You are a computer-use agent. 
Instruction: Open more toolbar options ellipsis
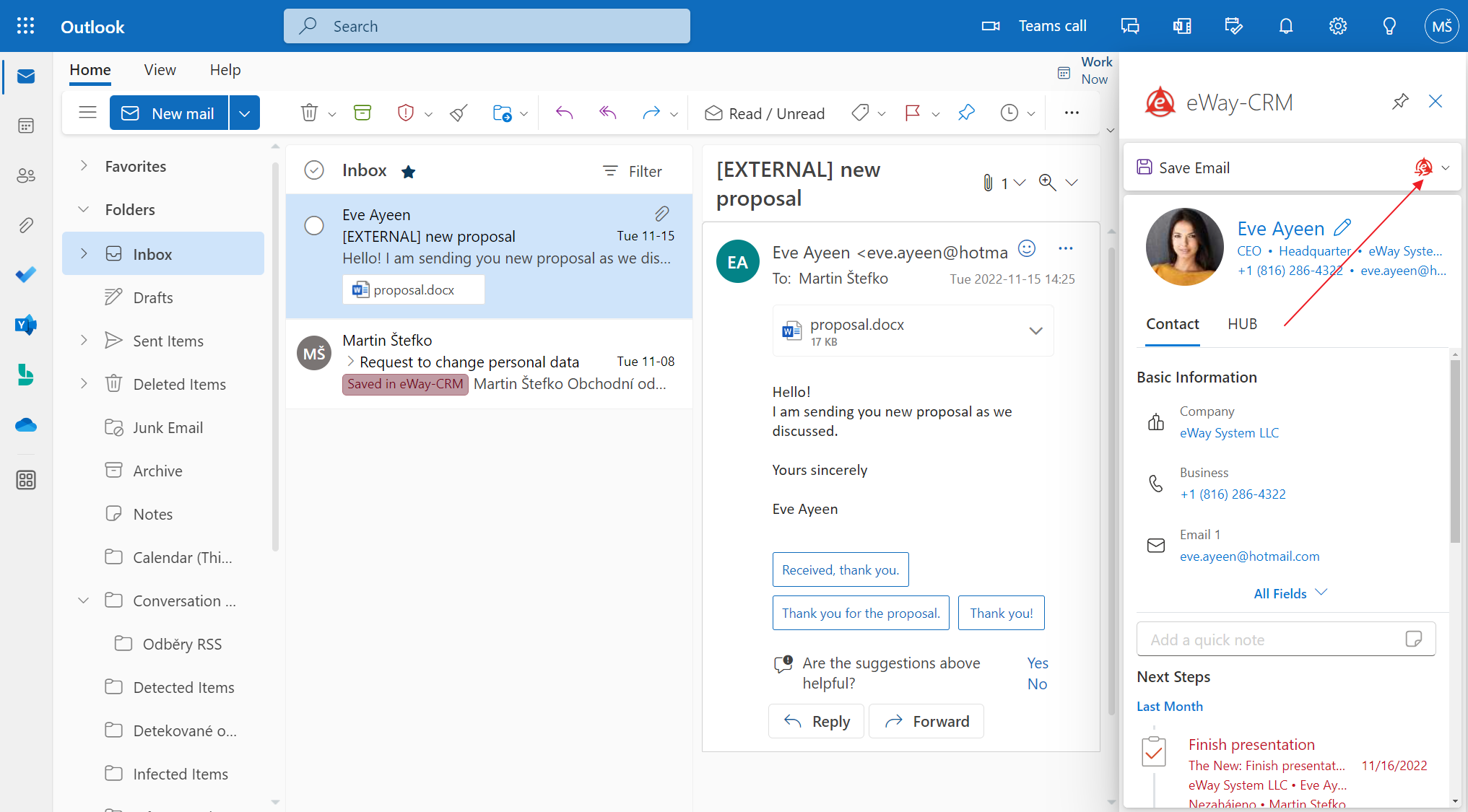tap(1072, 113)
